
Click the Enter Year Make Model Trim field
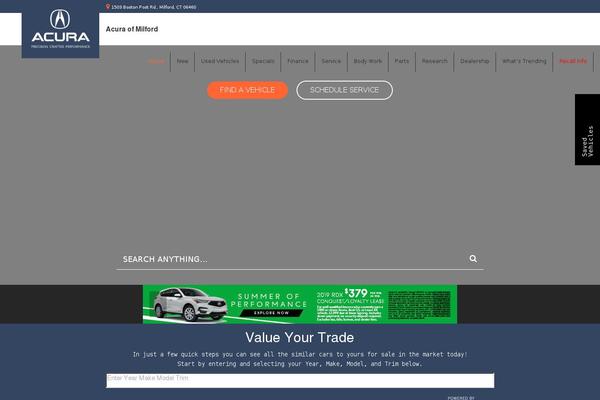300,381
